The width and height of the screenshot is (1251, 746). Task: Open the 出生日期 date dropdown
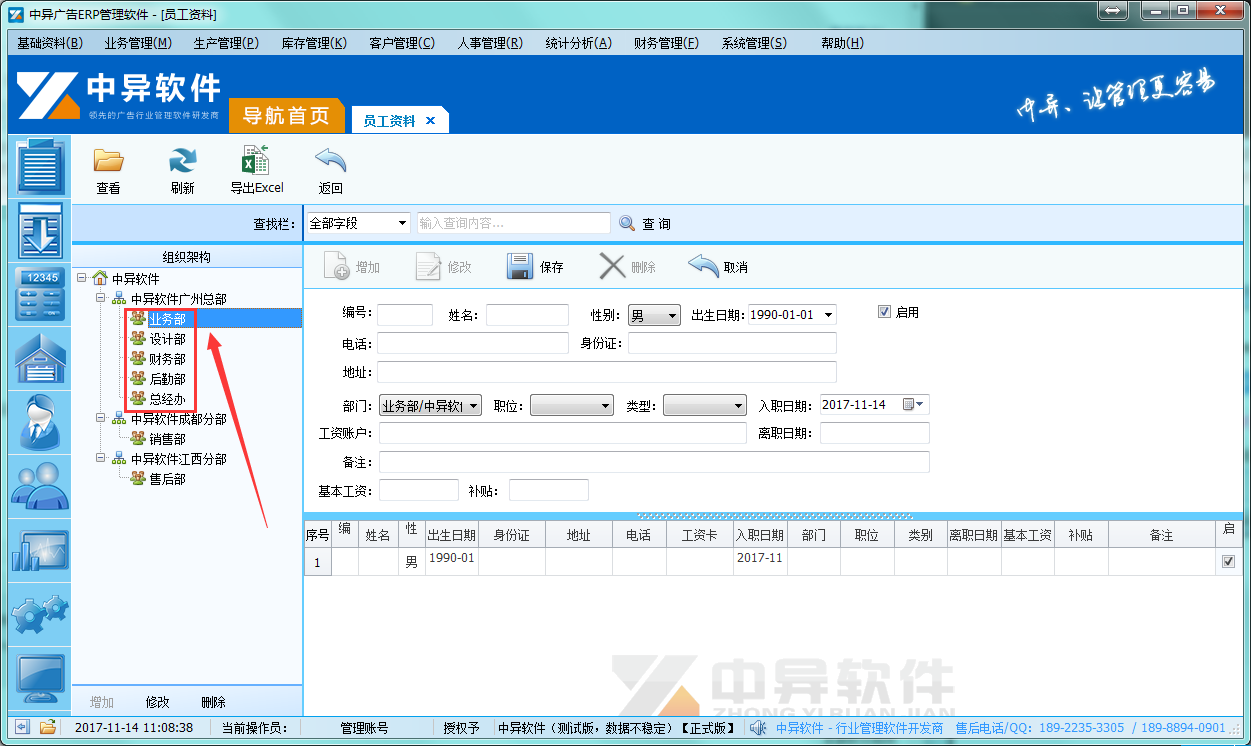pyautogui.click(x=828, y=316)
